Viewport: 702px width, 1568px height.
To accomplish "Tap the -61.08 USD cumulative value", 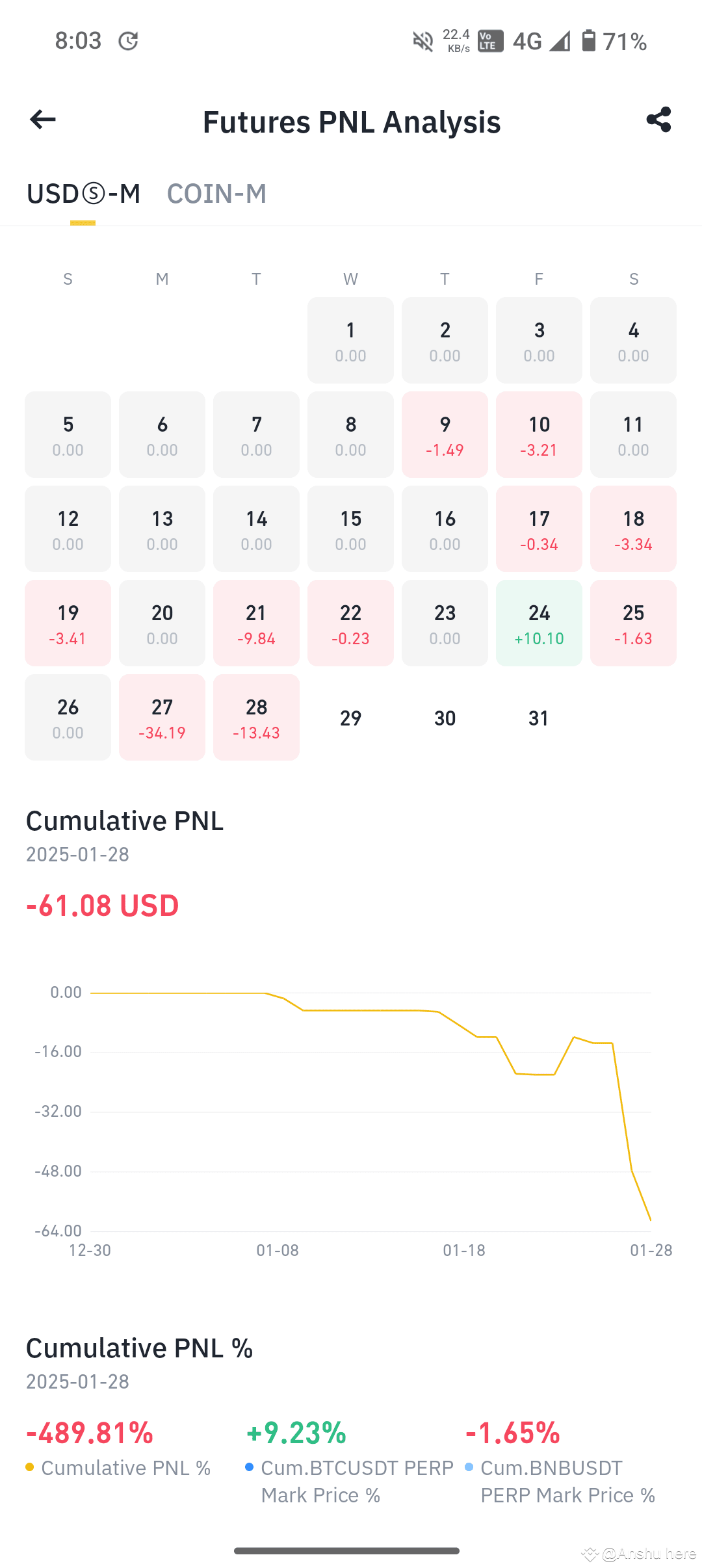I will pyautogui.click(x=102, y=906).
